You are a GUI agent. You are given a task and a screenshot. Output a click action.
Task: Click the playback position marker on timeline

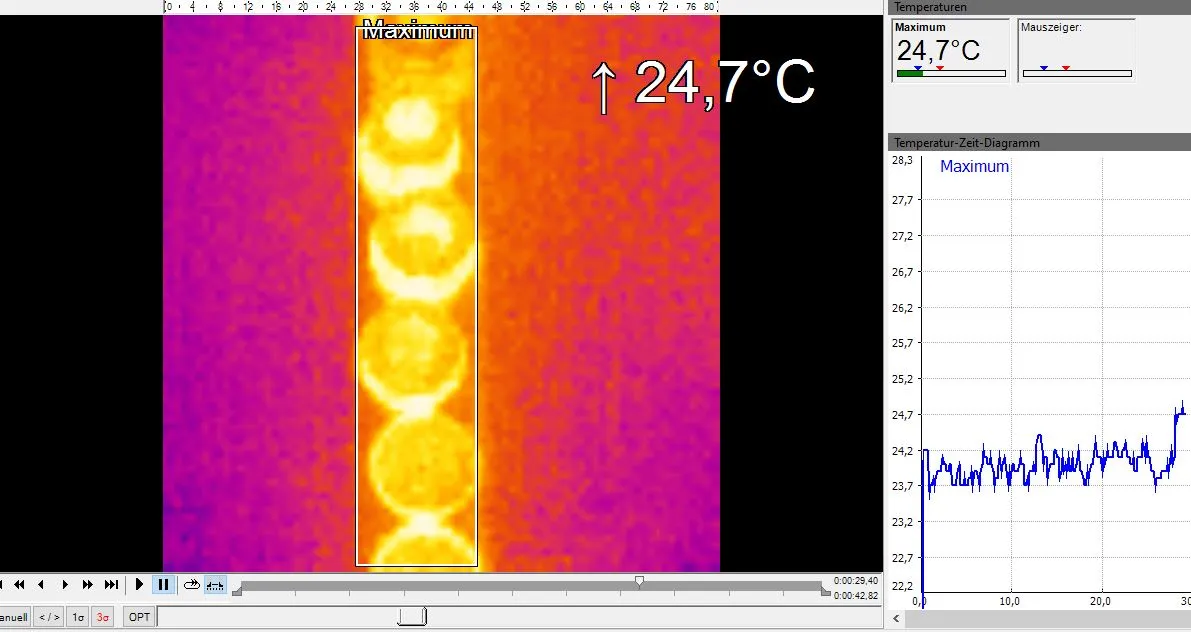(x=639, y=580)
